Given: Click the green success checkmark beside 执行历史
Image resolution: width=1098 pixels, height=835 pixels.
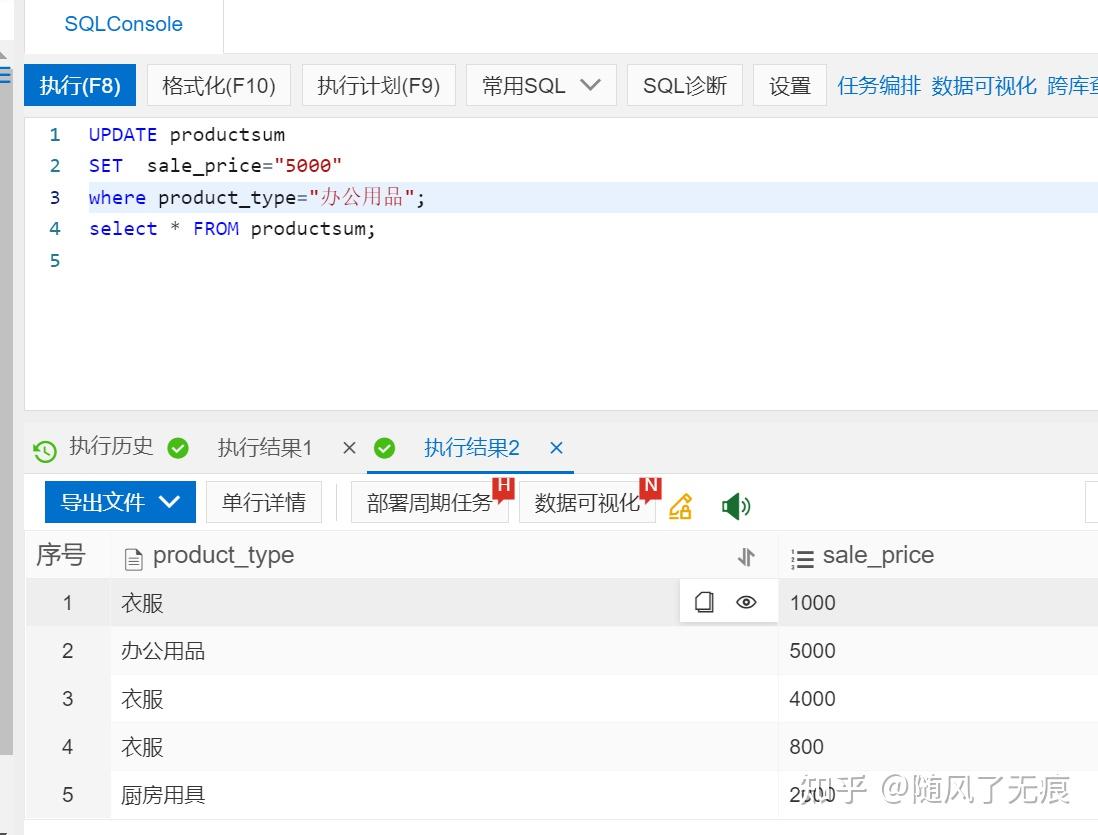Looking at the screenshot, I should pyautogui.click(x=178, y=448).
